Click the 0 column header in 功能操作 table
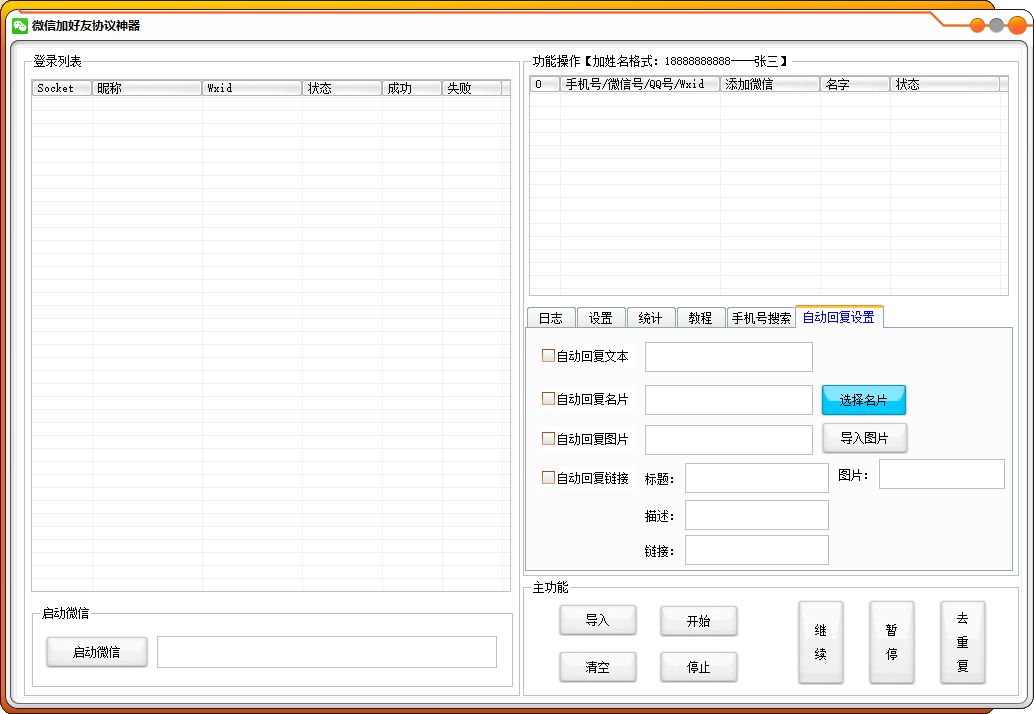 (545, 84)
